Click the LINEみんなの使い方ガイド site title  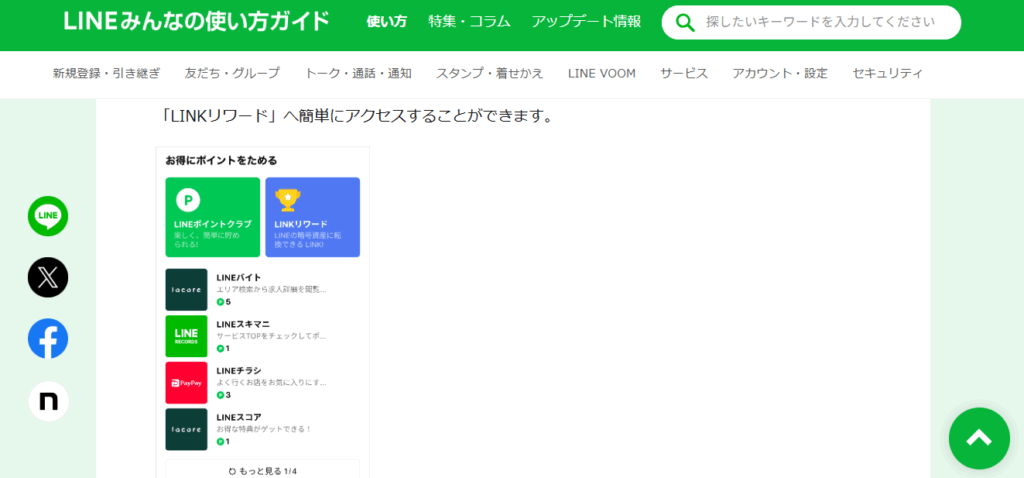tap(196, 22)
